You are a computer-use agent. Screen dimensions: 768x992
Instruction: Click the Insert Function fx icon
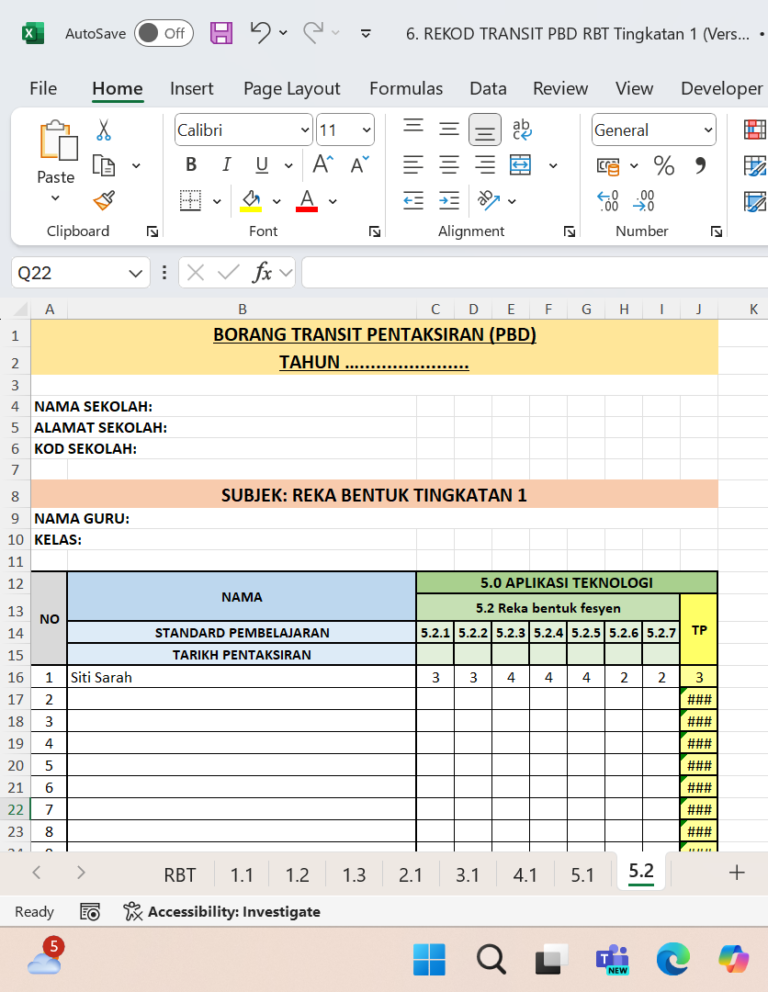click(x=262, y=273)
